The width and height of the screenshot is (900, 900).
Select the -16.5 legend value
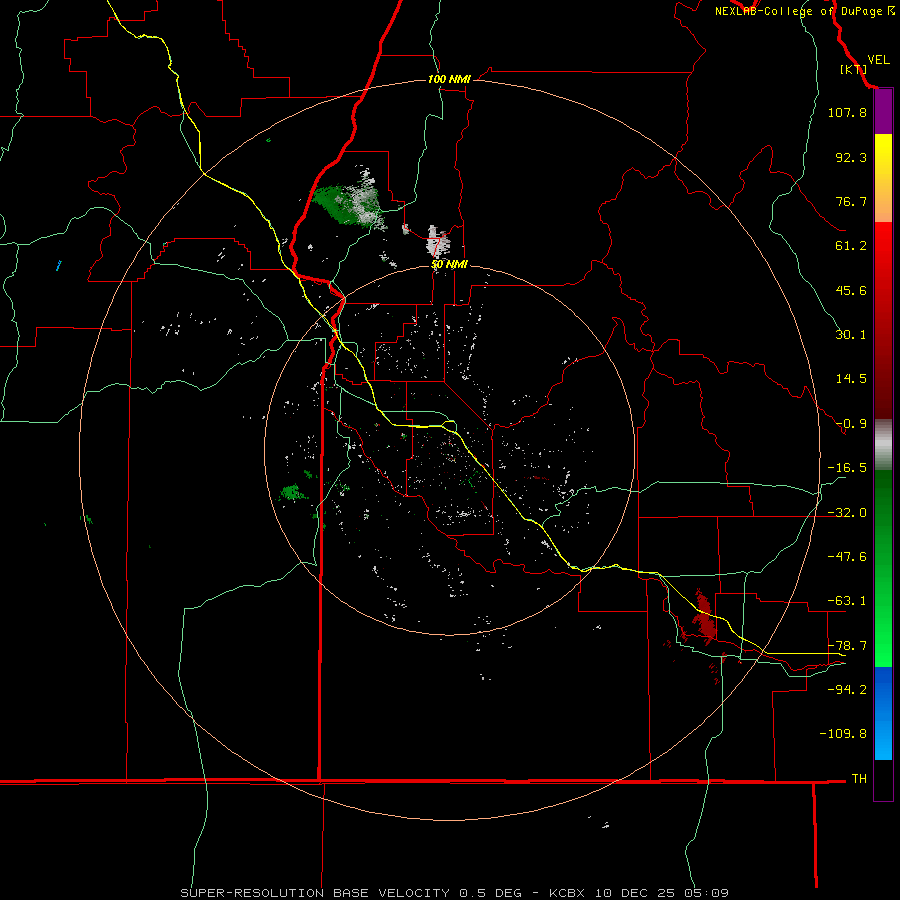point(847,468)
